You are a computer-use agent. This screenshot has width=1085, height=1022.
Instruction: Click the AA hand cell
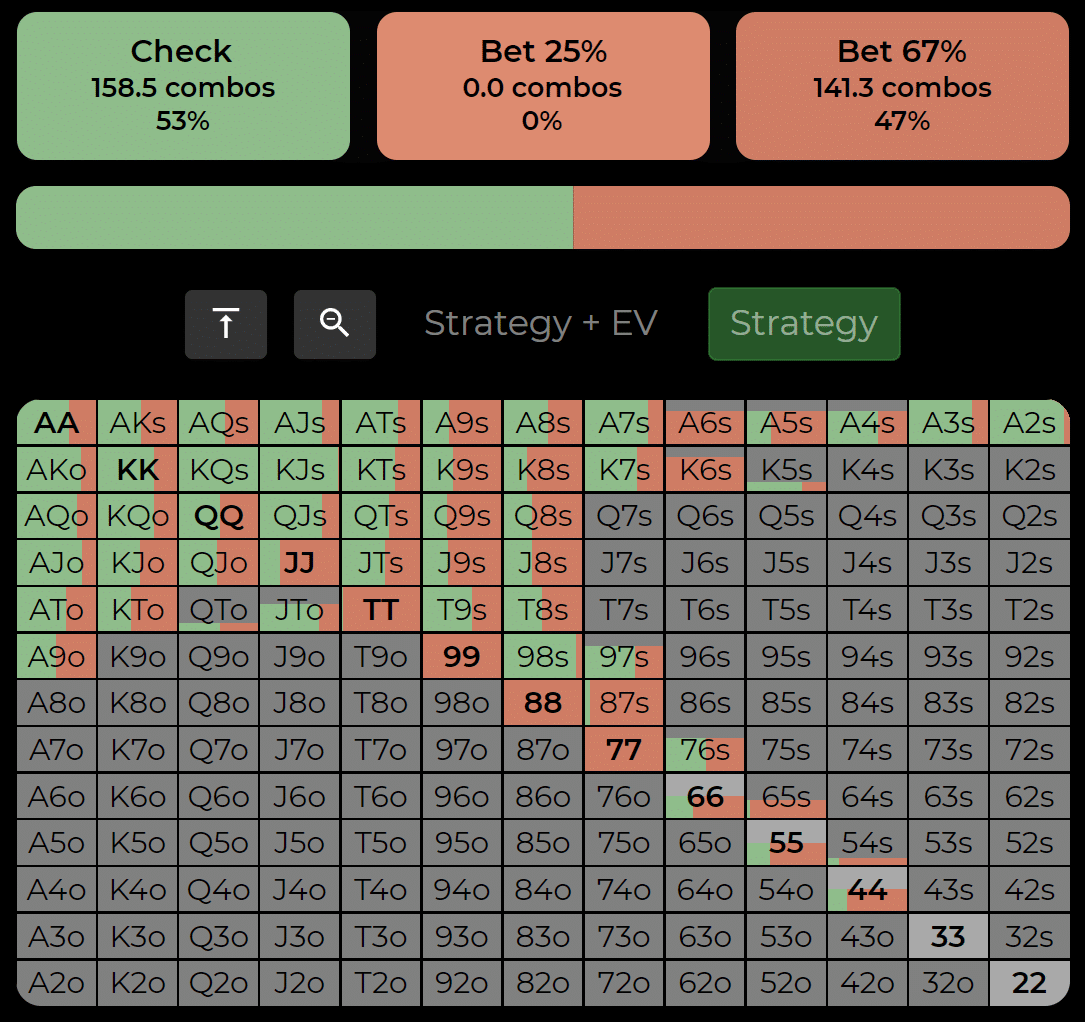(57, 423)
